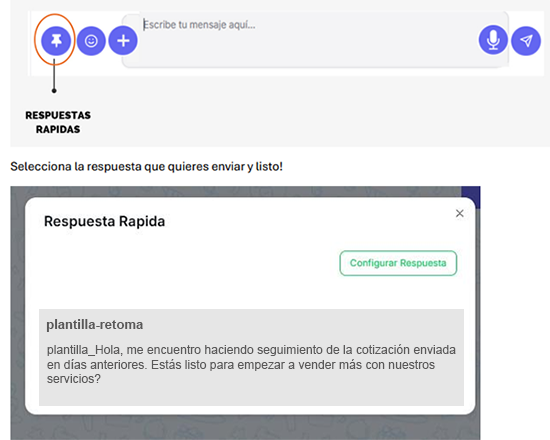Open quick replies with the pin icon
This screenshot has width=550, height=440.
56,41
